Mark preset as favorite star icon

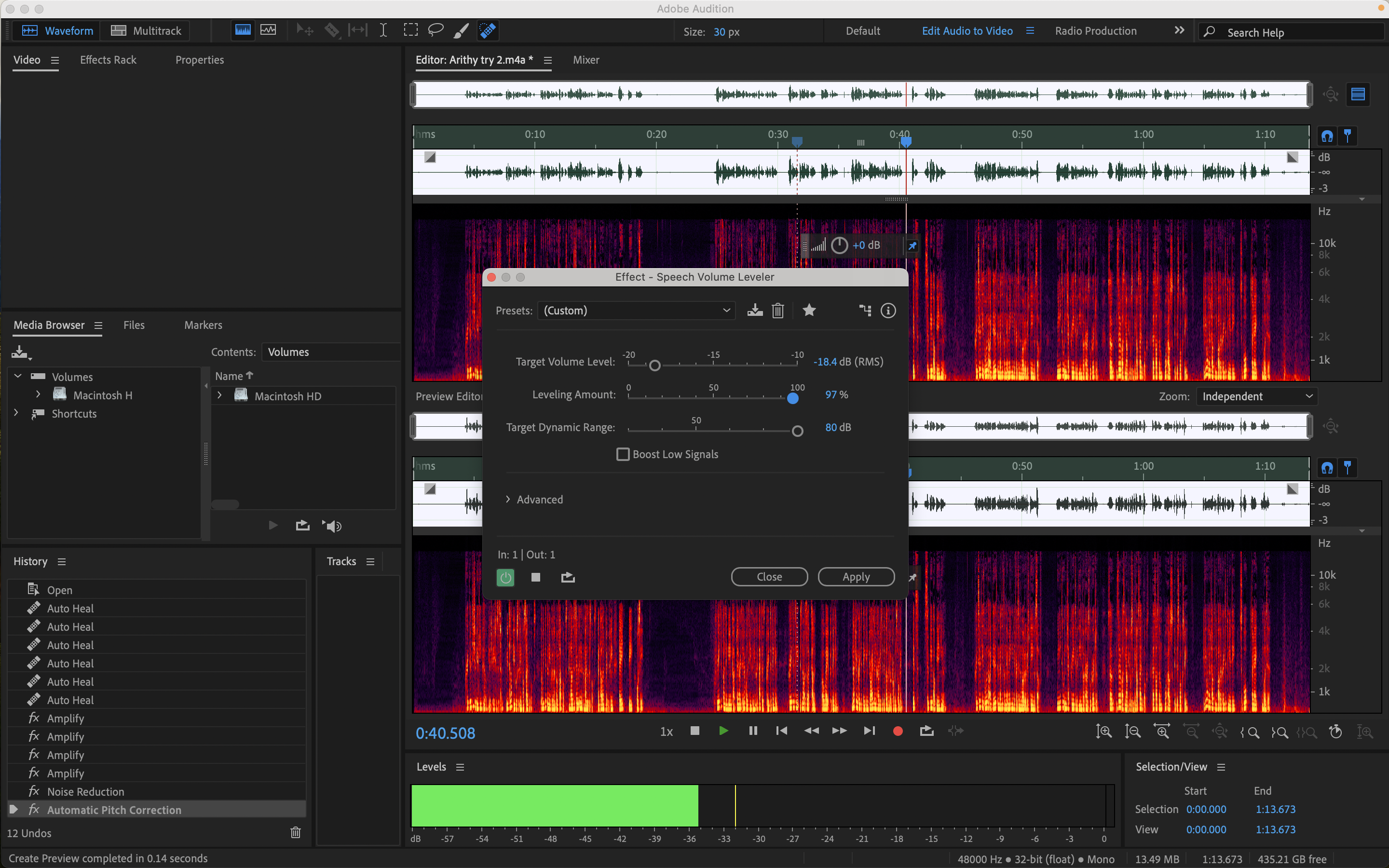coord(809,311)
